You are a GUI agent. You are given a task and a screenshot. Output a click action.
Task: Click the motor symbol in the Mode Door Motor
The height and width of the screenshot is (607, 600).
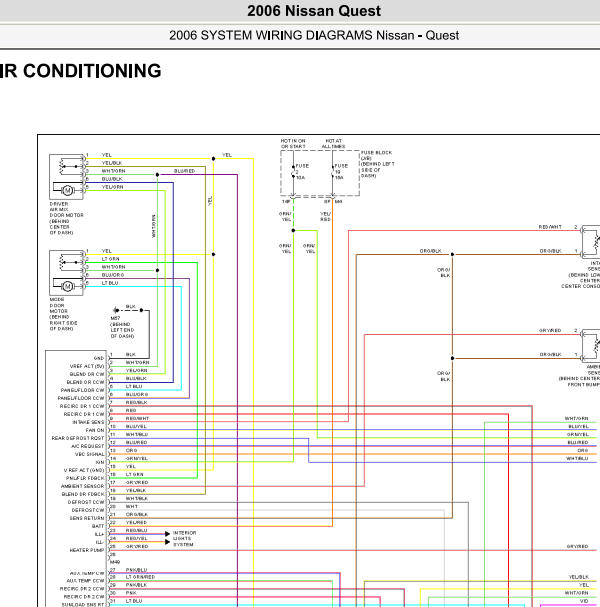68,286
